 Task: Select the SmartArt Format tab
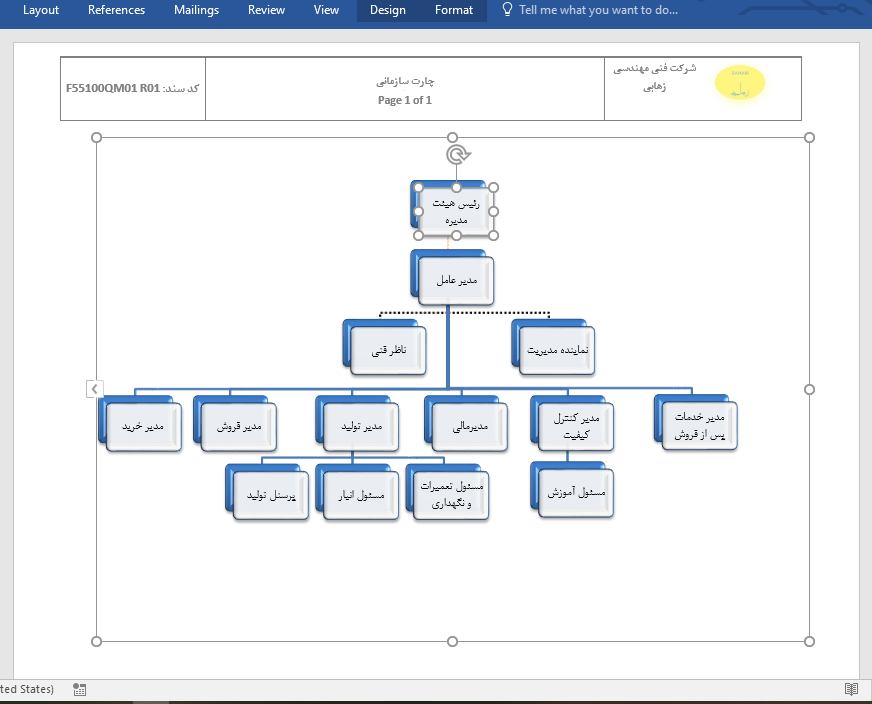(454, 10)
